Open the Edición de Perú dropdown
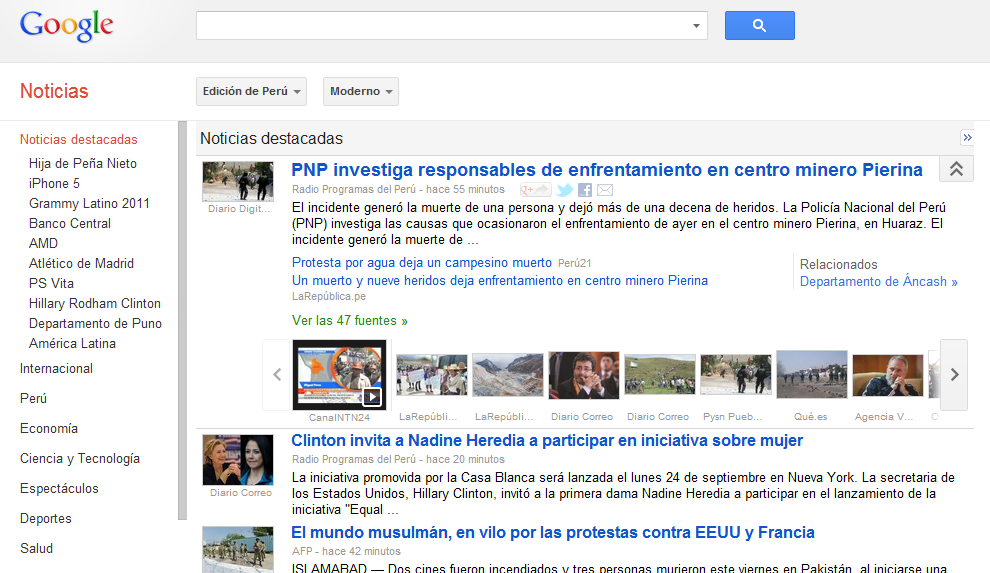Viewport: 990px width, 573px height. pyautogui.click(x=251, y=92)
